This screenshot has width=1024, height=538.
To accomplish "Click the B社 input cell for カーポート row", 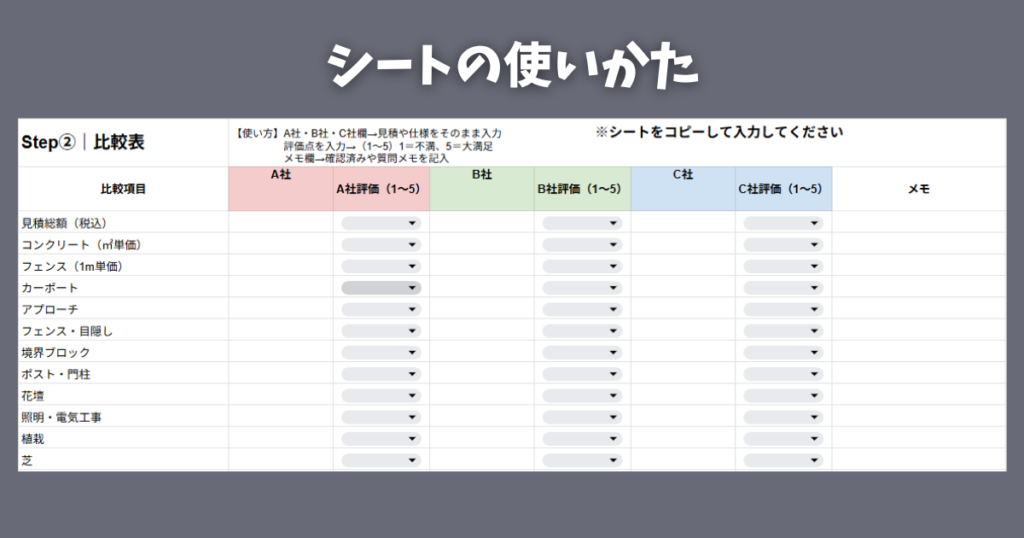I will pyautogui.click(x=481, y=288).
